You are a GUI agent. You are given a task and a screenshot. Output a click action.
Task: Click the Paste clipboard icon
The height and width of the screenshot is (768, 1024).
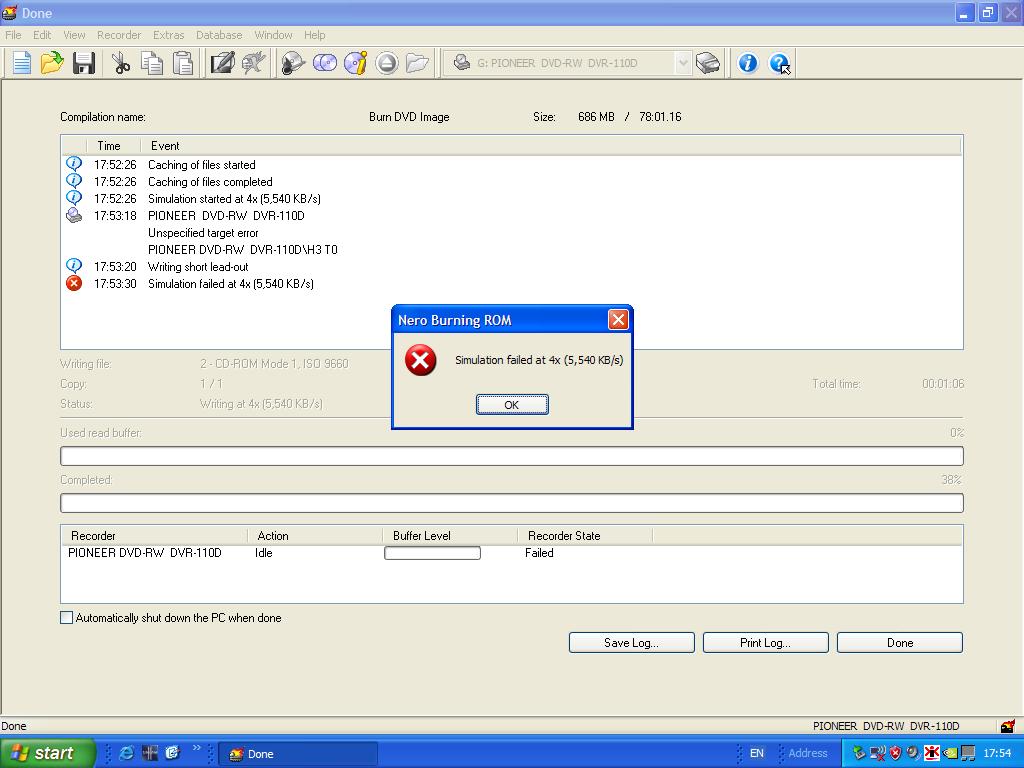[183, 63]
